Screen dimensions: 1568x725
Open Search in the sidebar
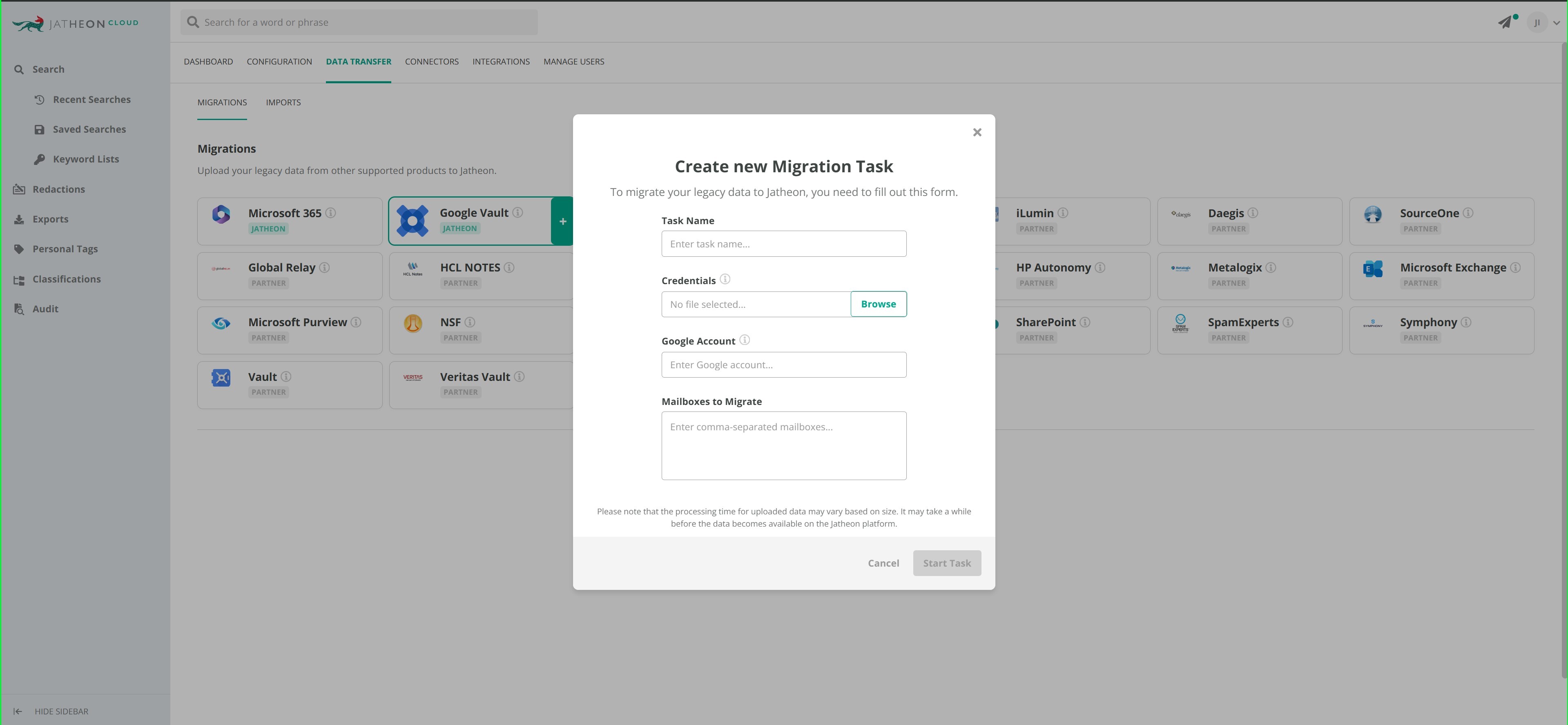point(48,69)
